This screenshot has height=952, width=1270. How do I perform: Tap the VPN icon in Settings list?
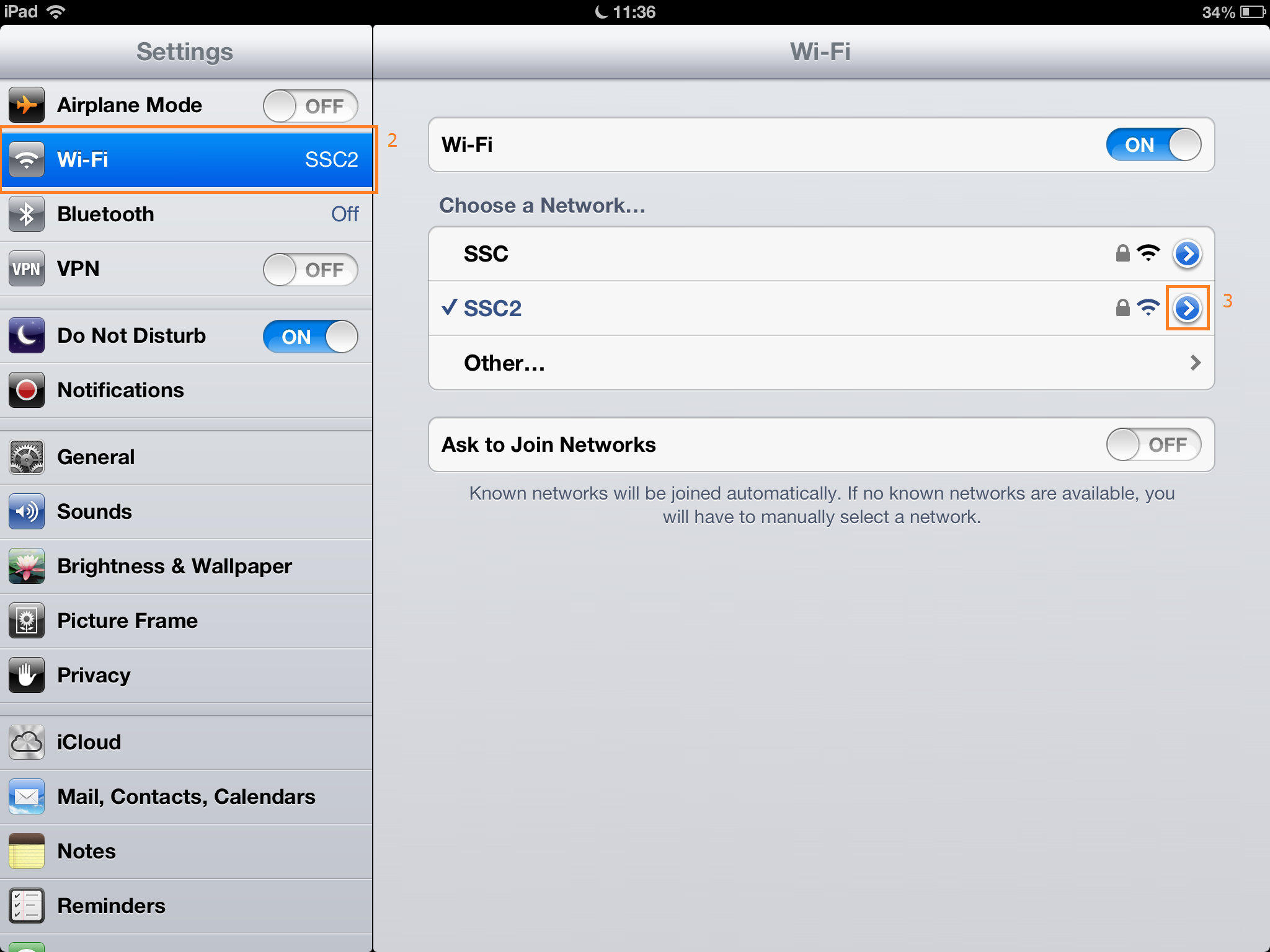click(27, 268)
